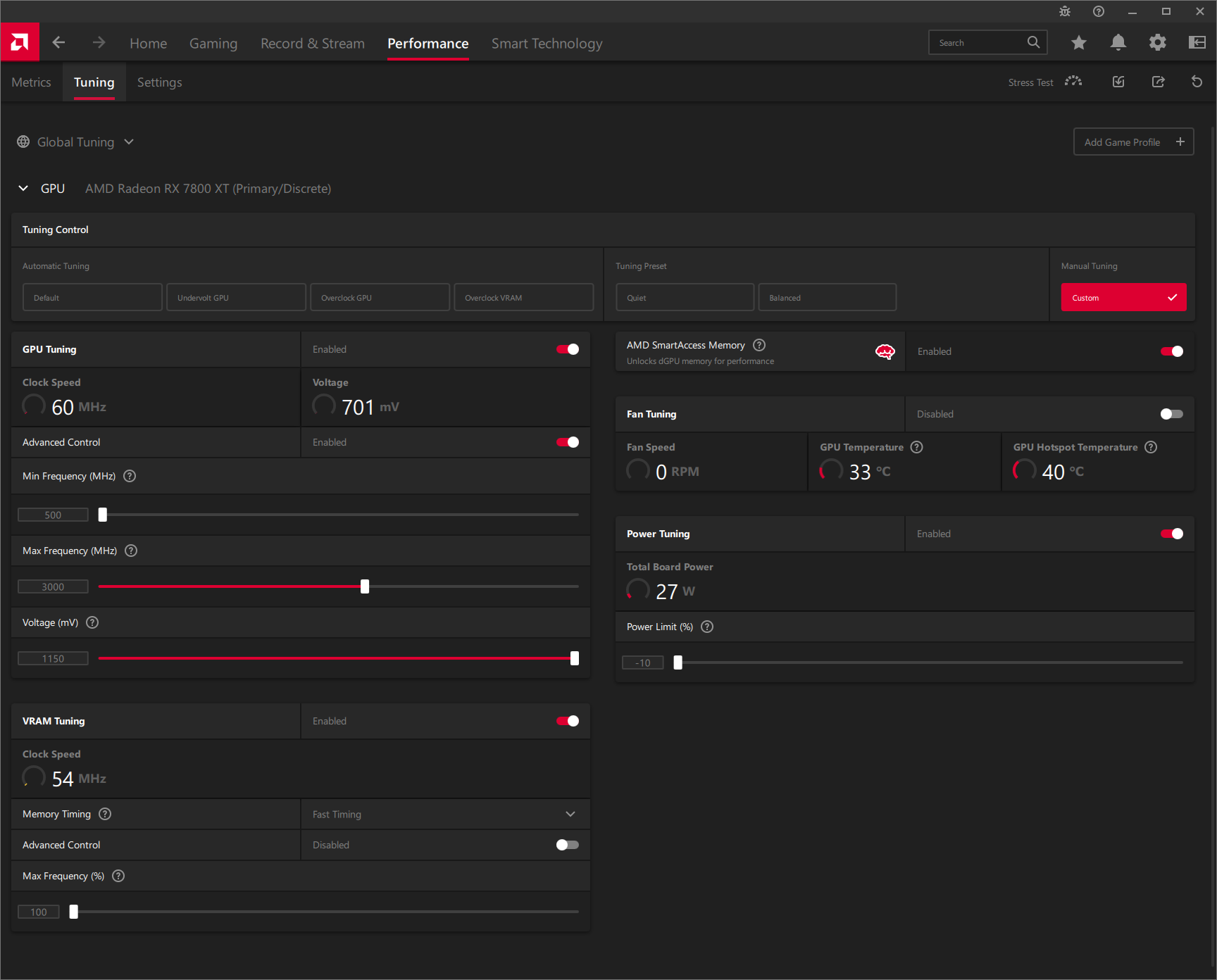Open help for GPU Hotspot Temperature

1151,447
